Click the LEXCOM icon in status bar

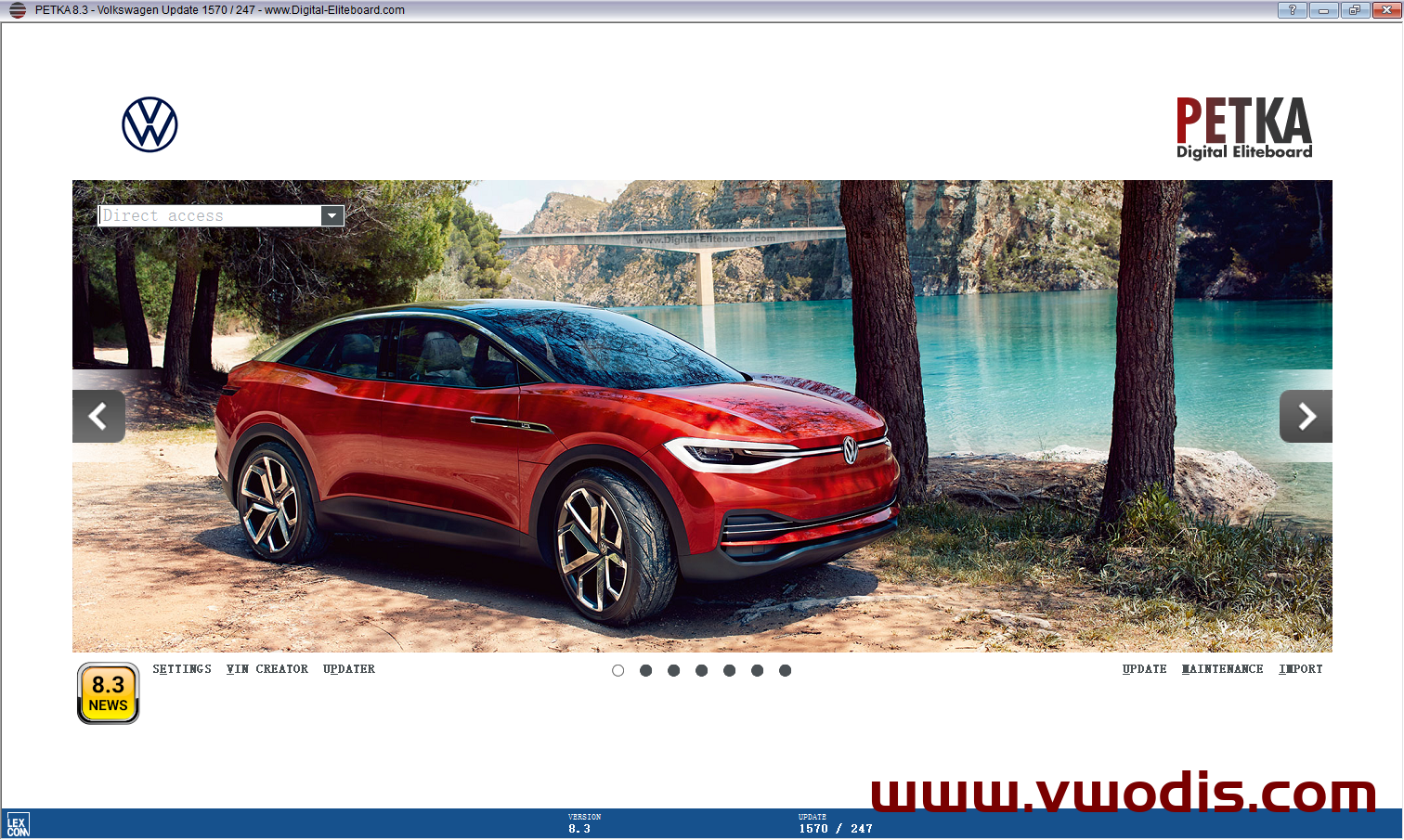(x=18, y=825)
